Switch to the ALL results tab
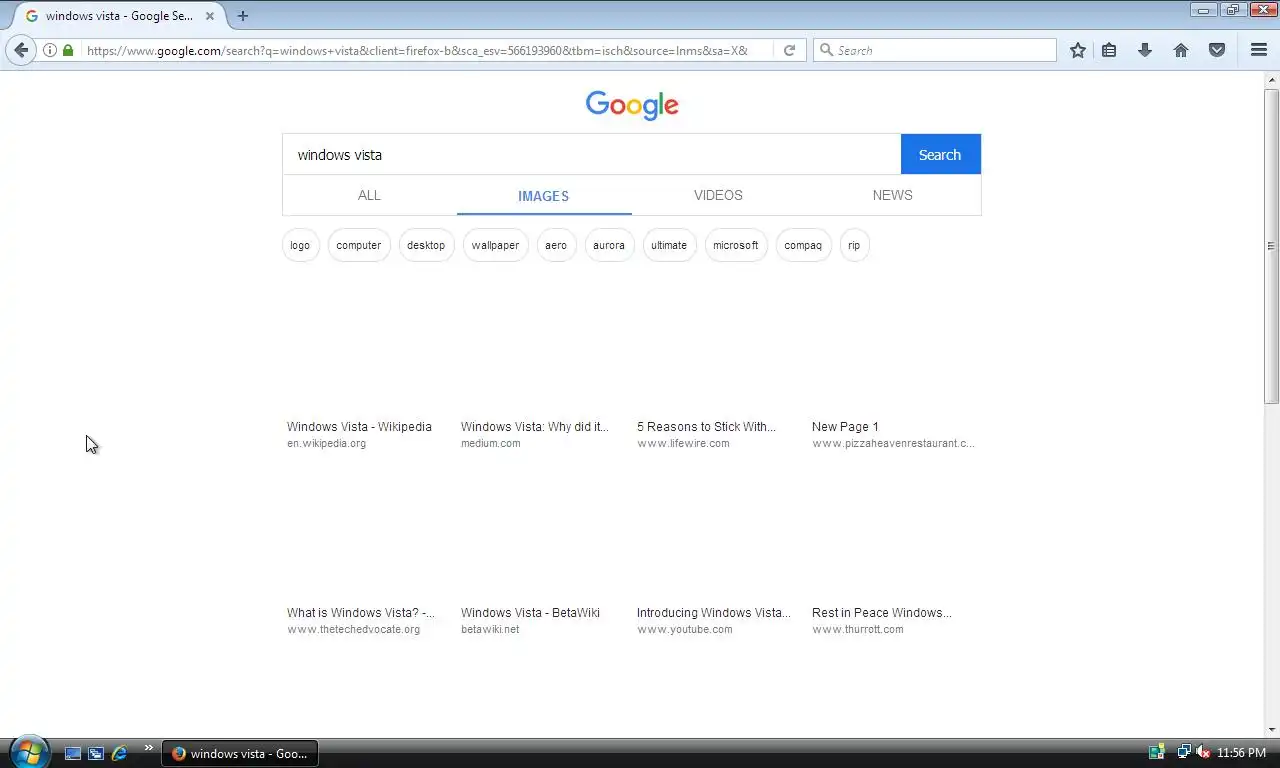Viewport: 1280px width, 768px height. (369, 195)
